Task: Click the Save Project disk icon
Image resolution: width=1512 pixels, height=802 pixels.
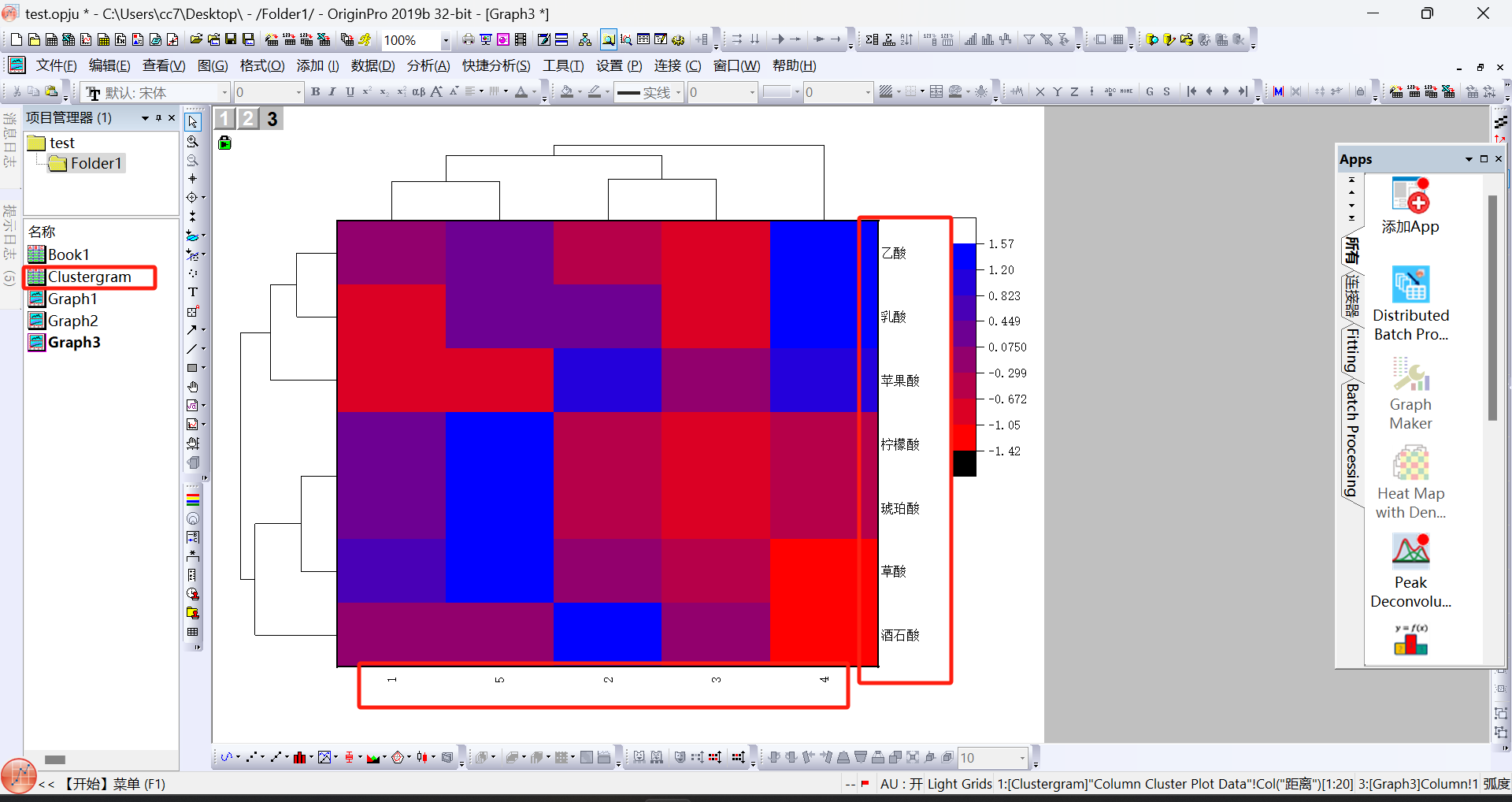Action: pos(231,39)
